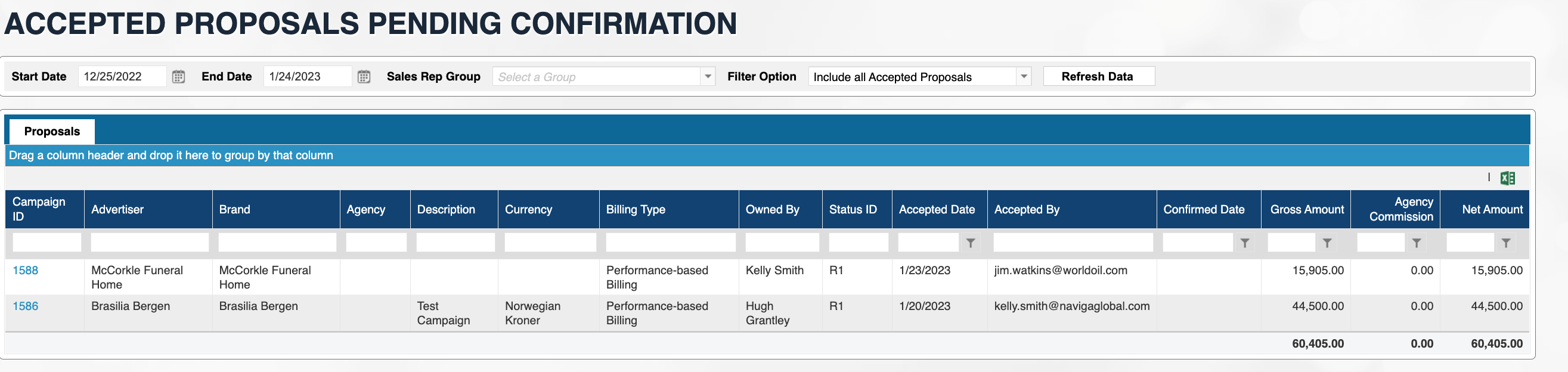
Task: Sort by the Billing Type column header
Action: click(x=636, y=209)
